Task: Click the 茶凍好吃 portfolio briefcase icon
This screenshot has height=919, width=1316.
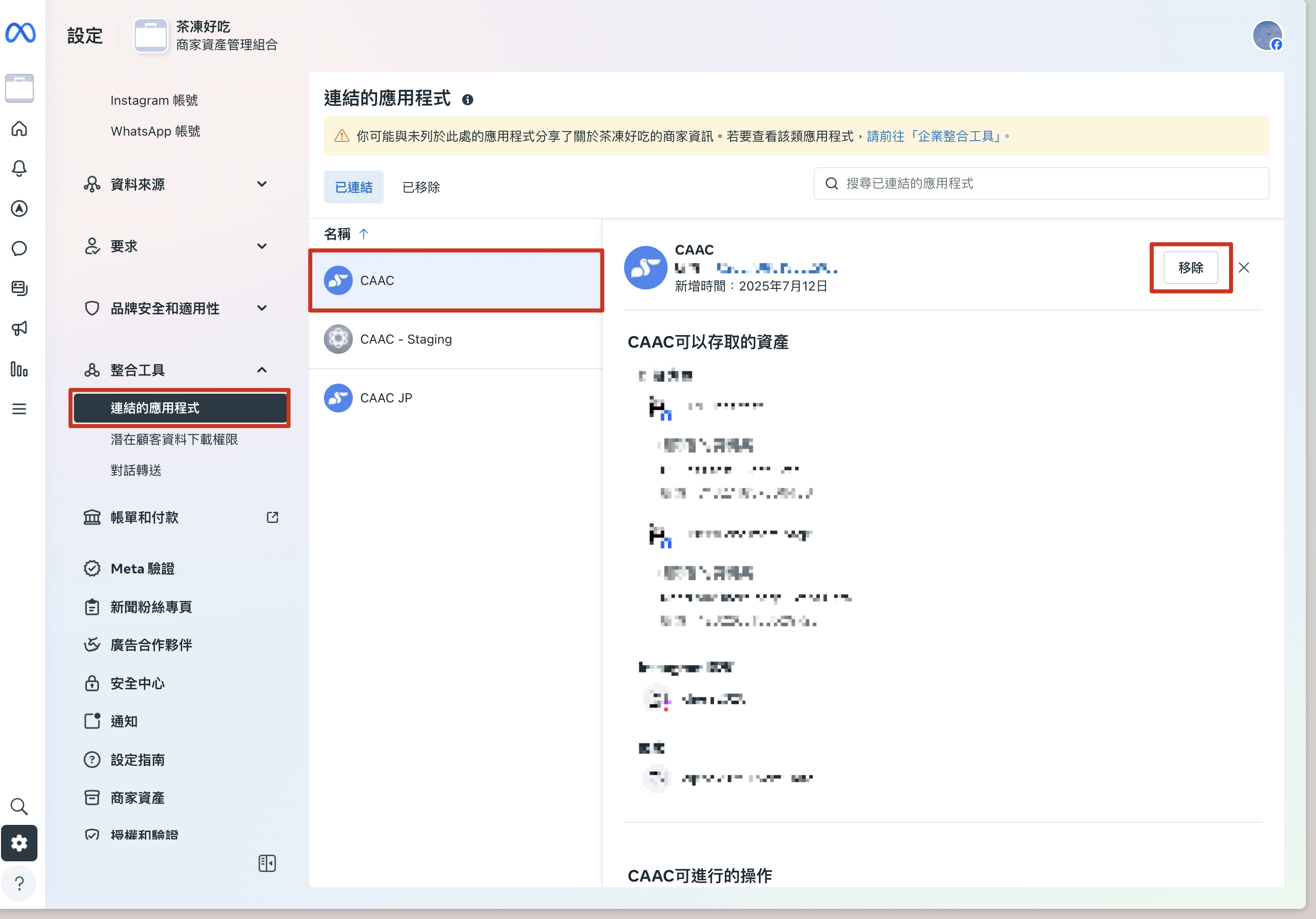Action: (151, 35)
